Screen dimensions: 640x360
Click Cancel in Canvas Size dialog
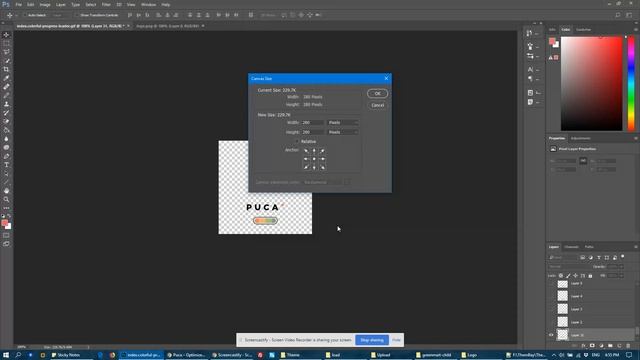tap(378, 105)
